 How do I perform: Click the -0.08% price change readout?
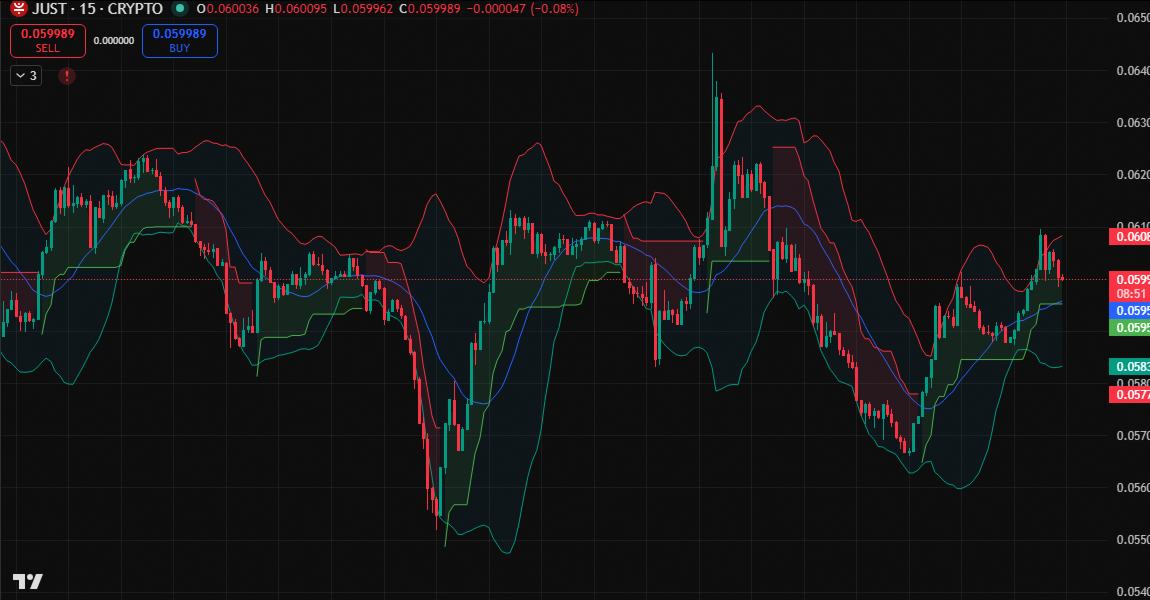(555, 9)
